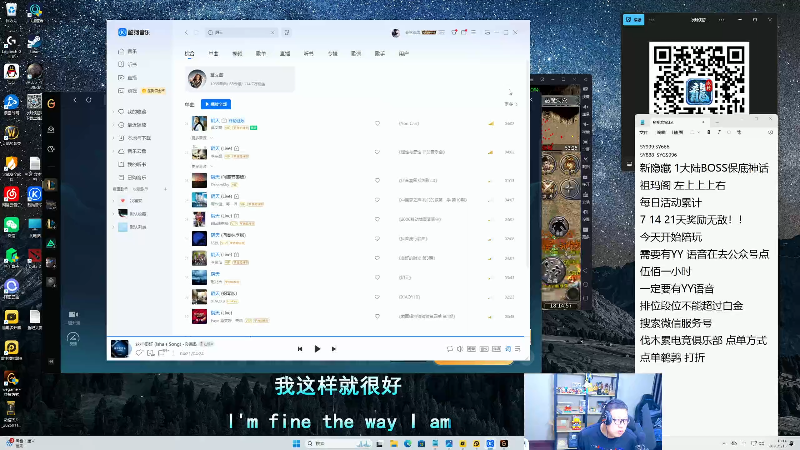Open Recycle Bin desktop icon

pos(11,11)
